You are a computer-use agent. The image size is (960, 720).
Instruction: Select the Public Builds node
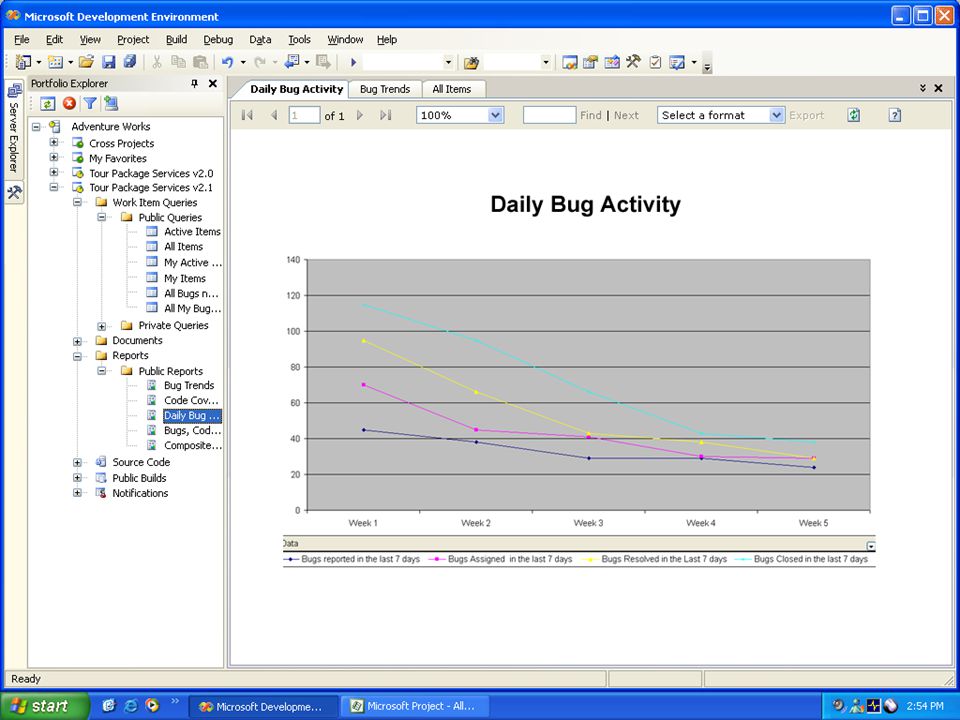(x=139, y=478)
